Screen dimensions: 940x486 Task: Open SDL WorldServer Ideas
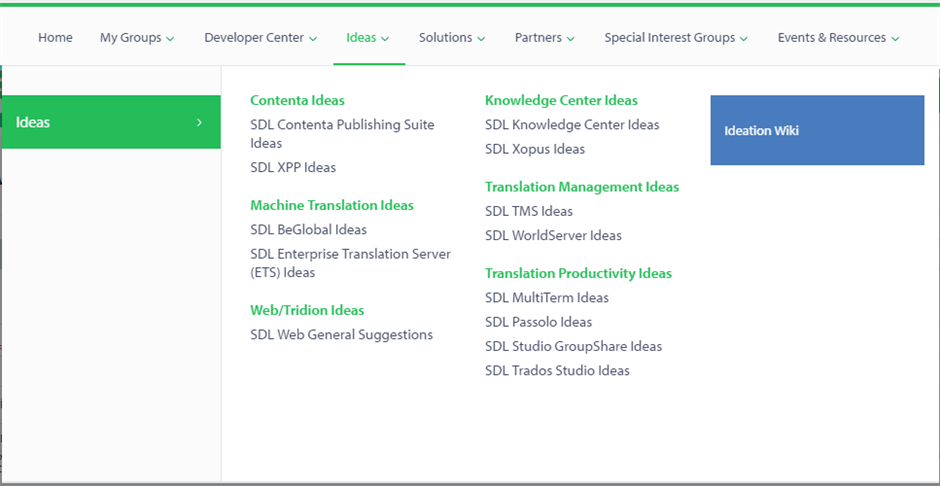553,236
